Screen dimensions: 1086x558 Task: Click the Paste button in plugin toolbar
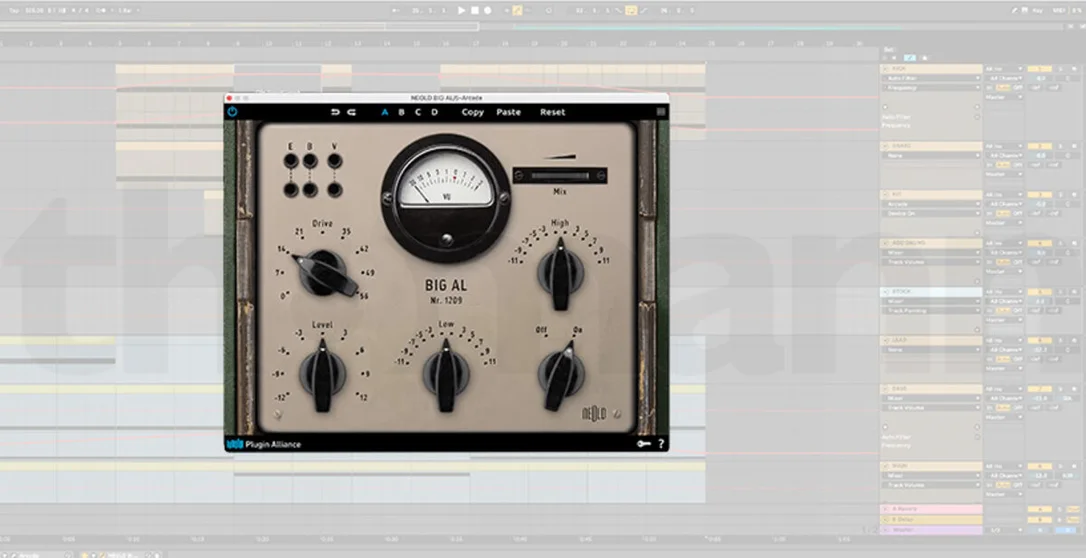508,112
